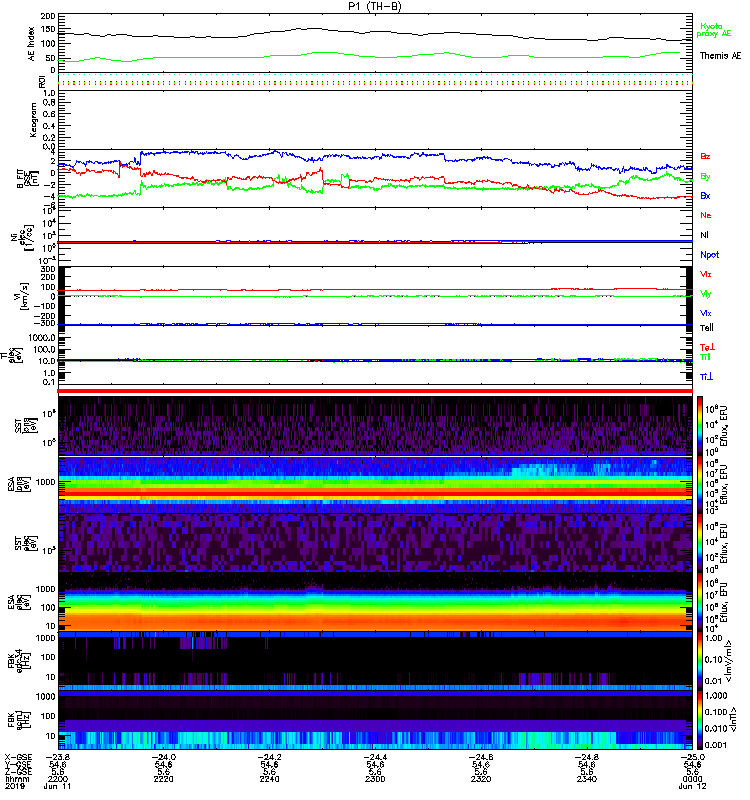Click the Jun 11 date label
Viewport: 750px width, 800px height.
[57, 787]
